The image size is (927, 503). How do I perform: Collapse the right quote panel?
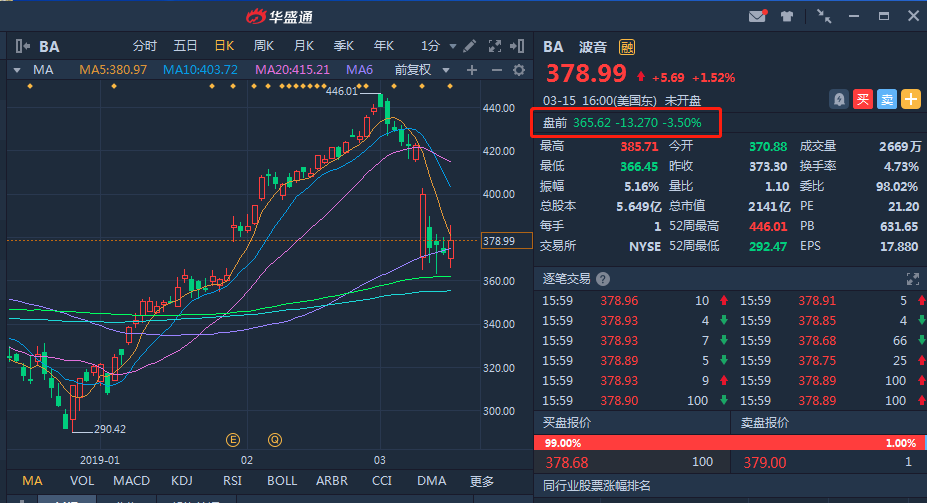coord(517,46)
